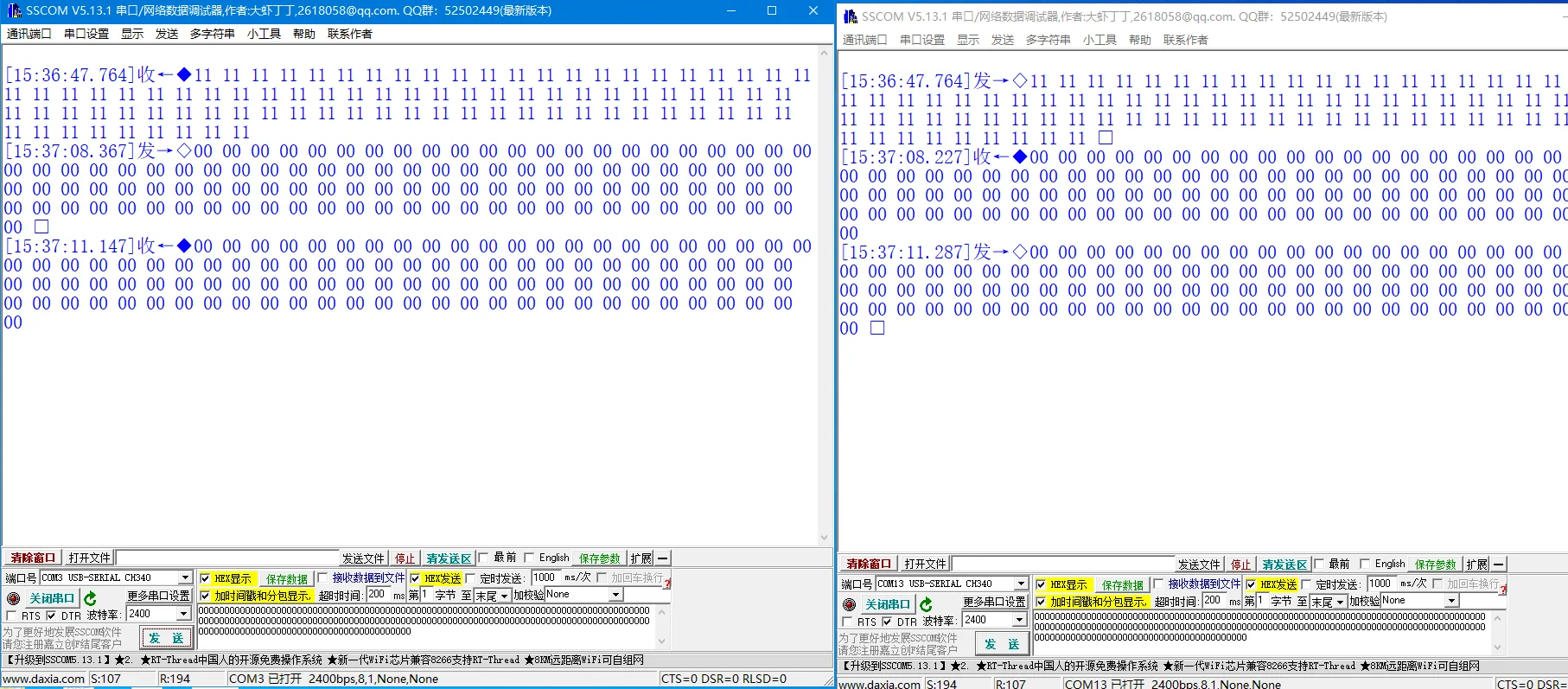Enable 接收数据到文件 in COM3 window
1568x689 pixels.
pyautogui.click(x=322, y=577)
